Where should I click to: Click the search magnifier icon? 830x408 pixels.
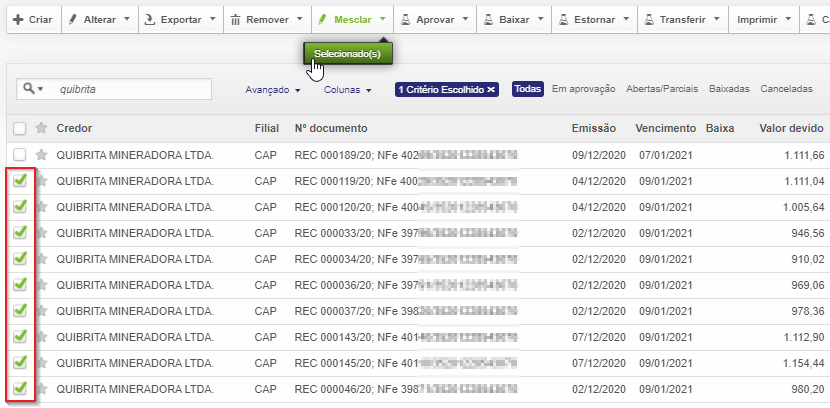click(30, 89)
